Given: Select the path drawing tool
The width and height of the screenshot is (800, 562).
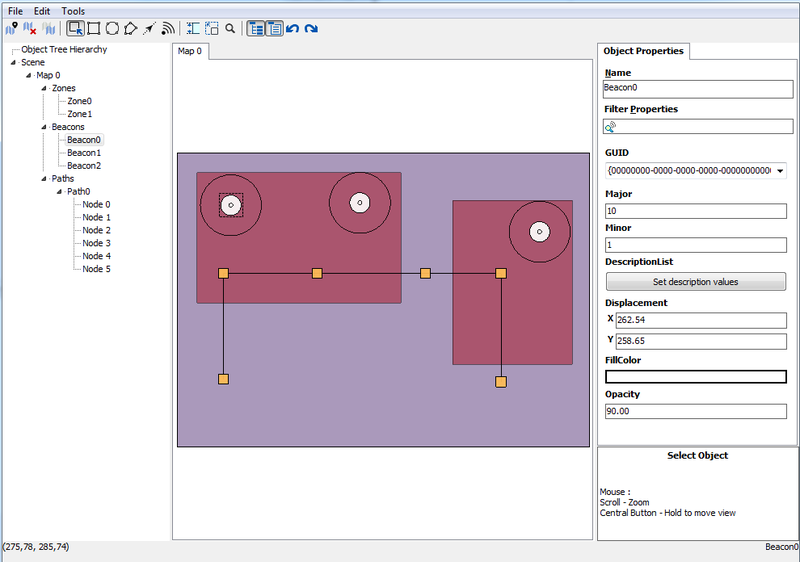Looking at the screenshot, I should tap(149, 29).
